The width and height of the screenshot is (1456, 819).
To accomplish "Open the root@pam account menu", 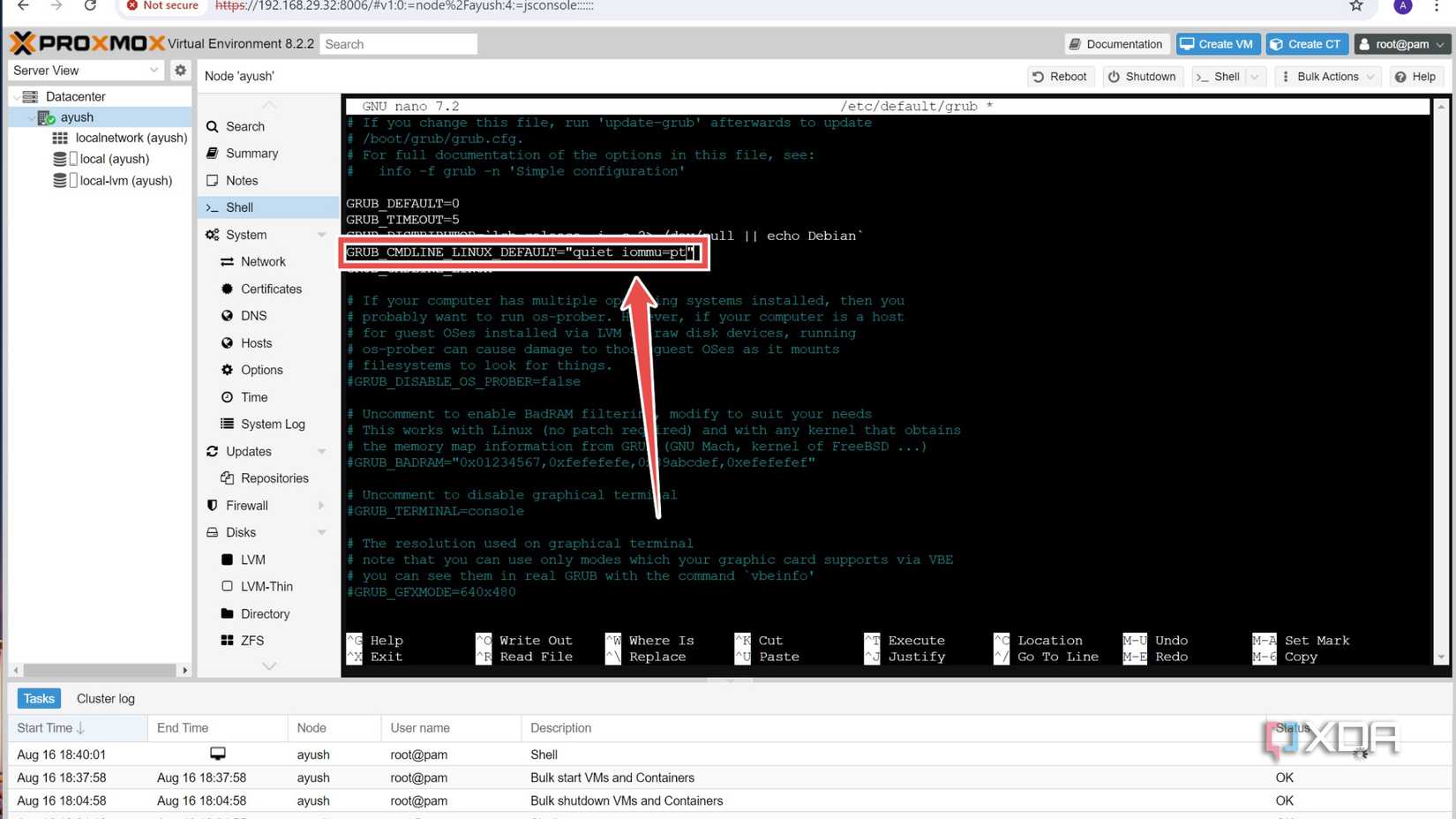I will click(1402, 43).
